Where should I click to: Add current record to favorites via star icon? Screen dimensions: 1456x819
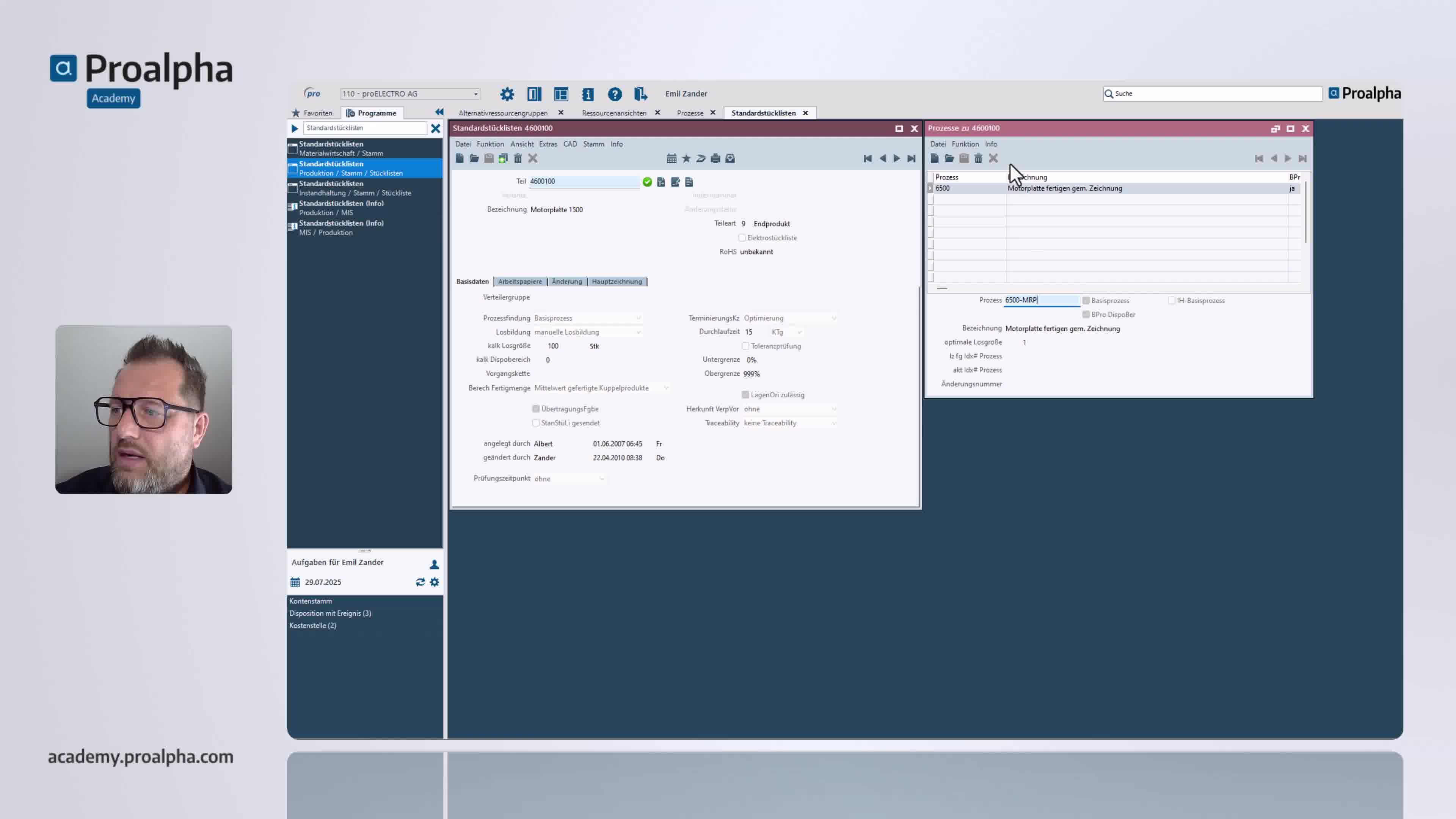coord(686,158)
